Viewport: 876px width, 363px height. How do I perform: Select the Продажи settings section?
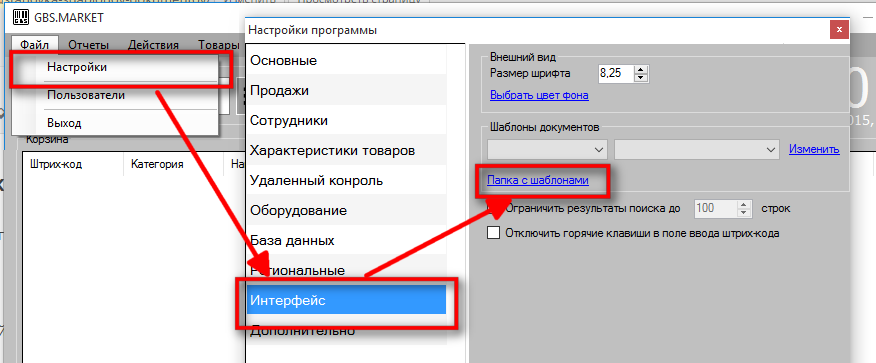point(346,90)
